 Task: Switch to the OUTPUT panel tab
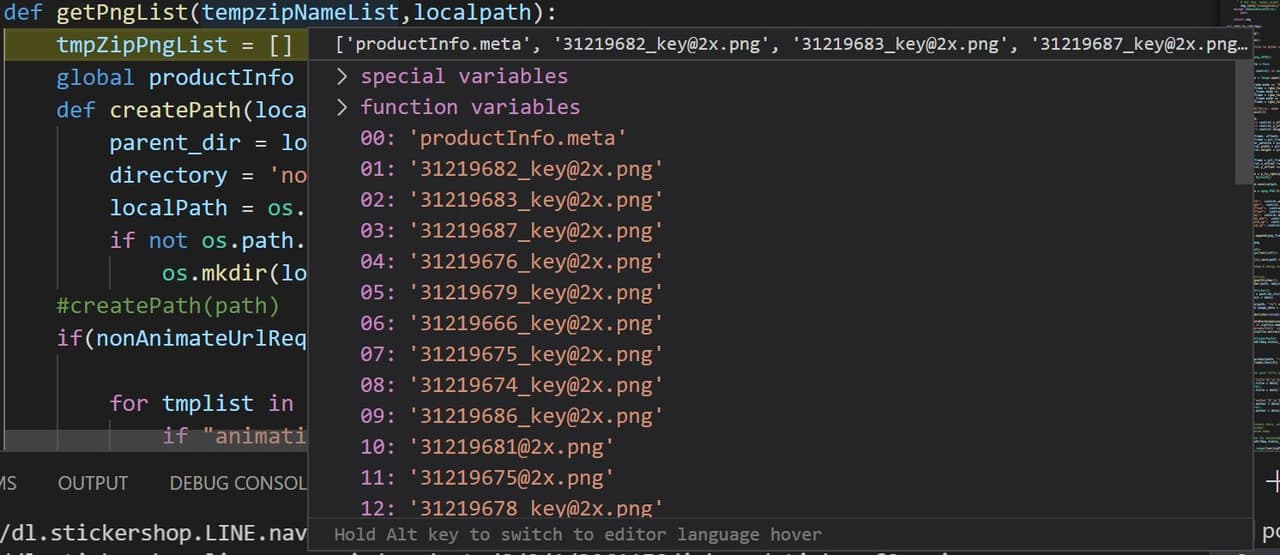[93, 483]
